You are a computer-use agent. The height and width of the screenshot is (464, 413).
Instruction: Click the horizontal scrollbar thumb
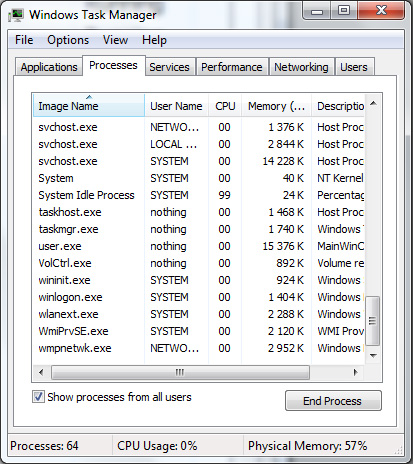click(180, 372)
